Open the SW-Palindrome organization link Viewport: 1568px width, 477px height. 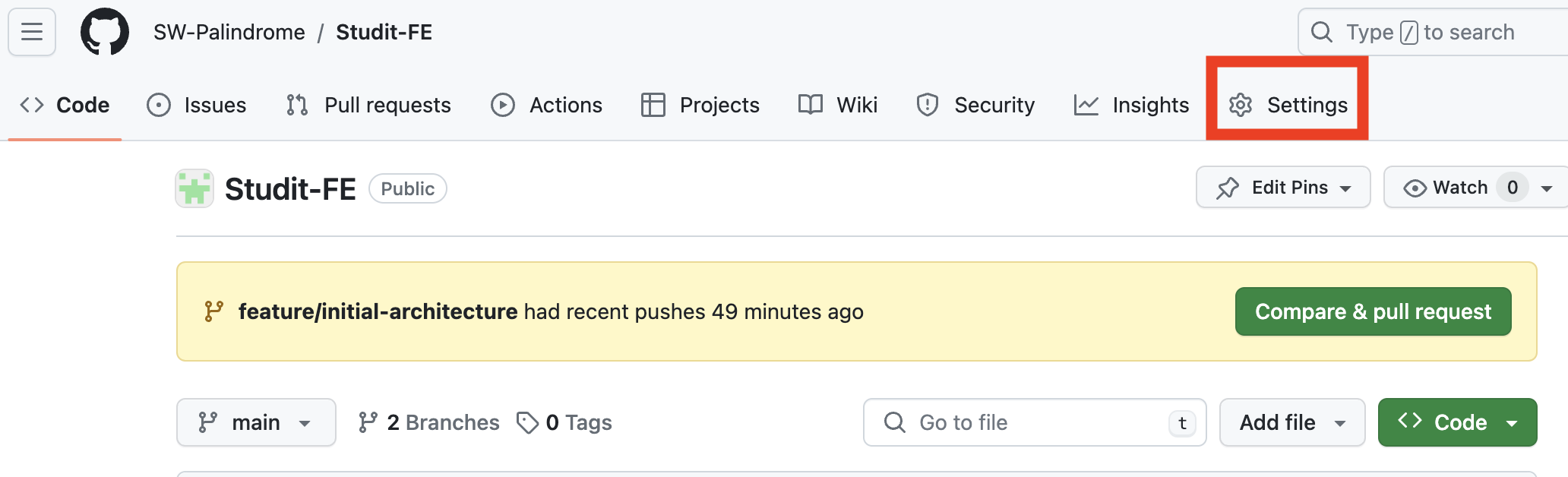coord(229,32)
